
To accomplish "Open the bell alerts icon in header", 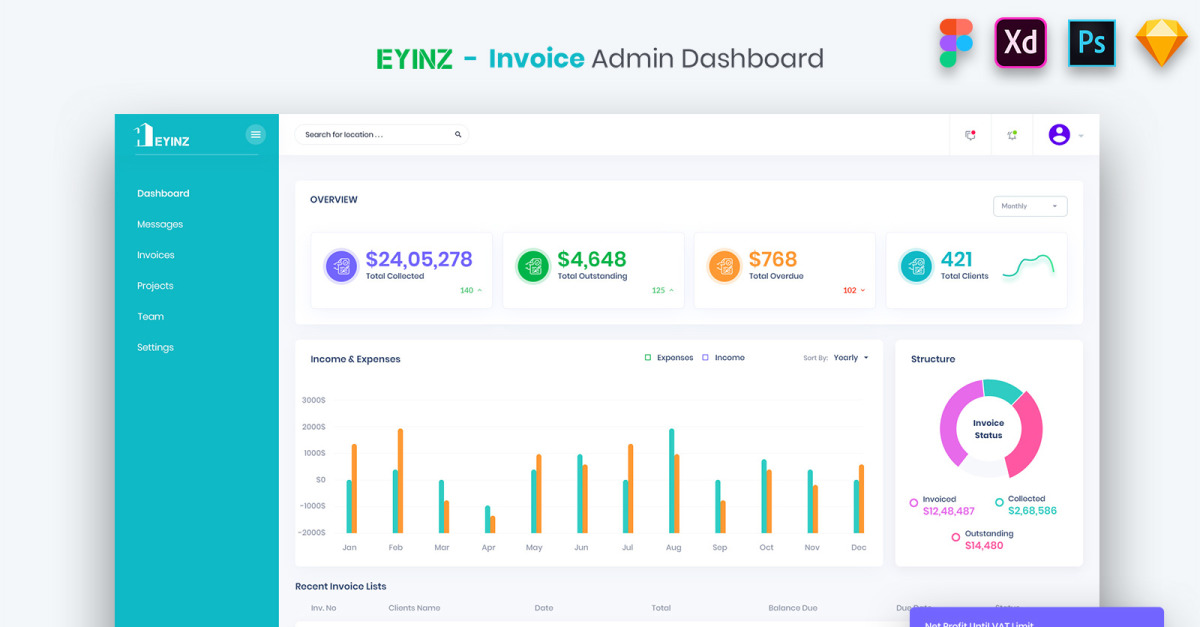I will [x=1012, y=135].
